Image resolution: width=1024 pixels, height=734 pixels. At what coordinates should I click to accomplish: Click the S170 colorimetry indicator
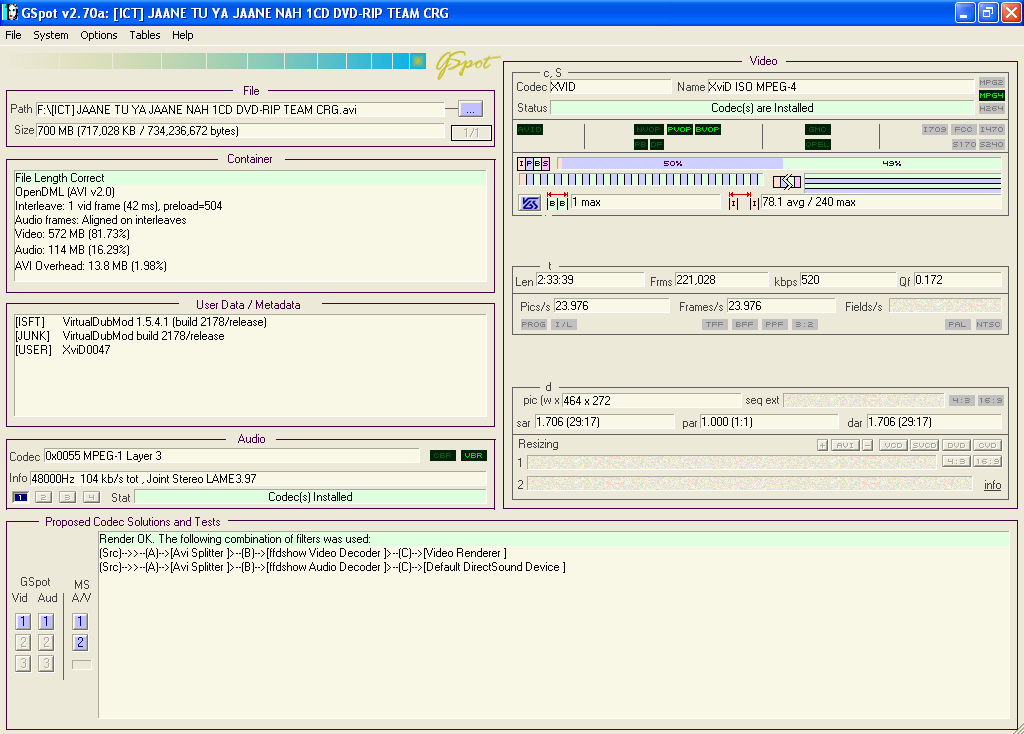[x=963, y=144]
